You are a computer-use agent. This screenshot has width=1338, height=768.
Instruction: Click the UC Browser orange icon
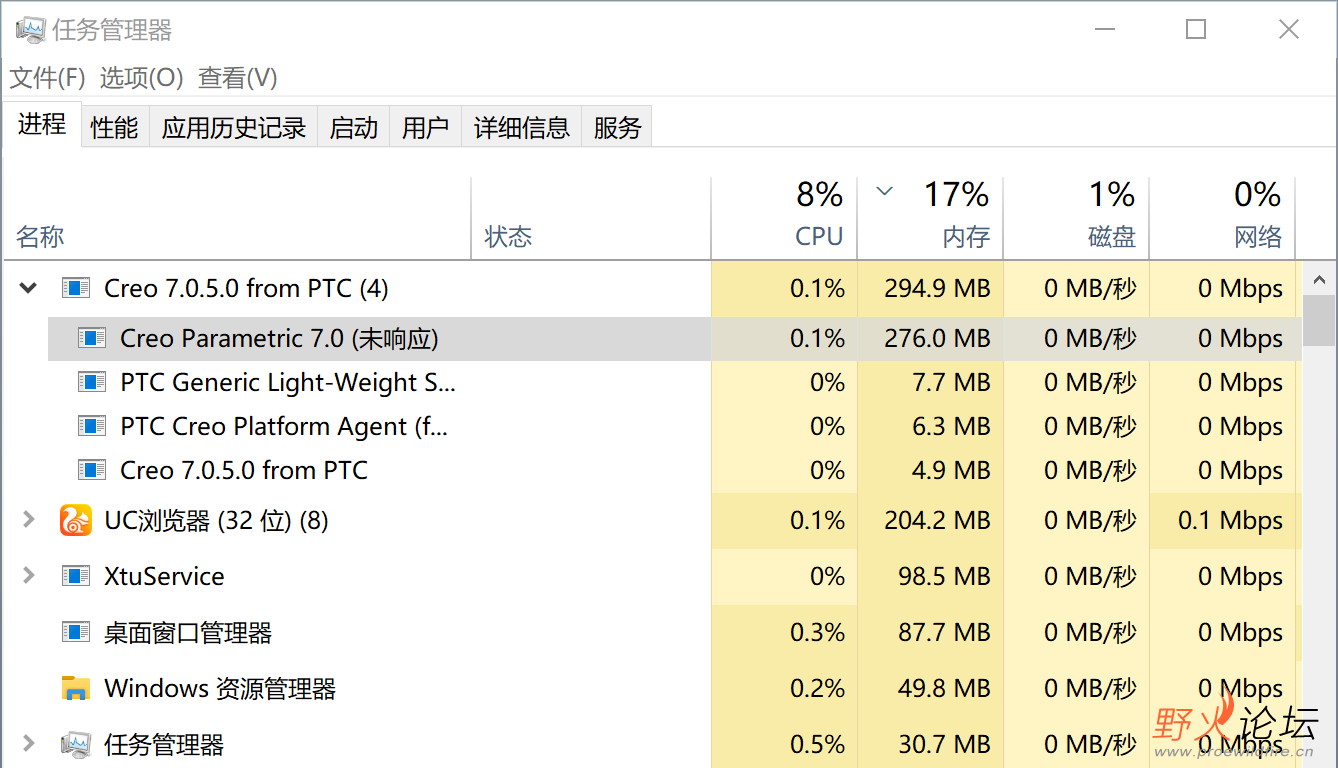point(76,520)
